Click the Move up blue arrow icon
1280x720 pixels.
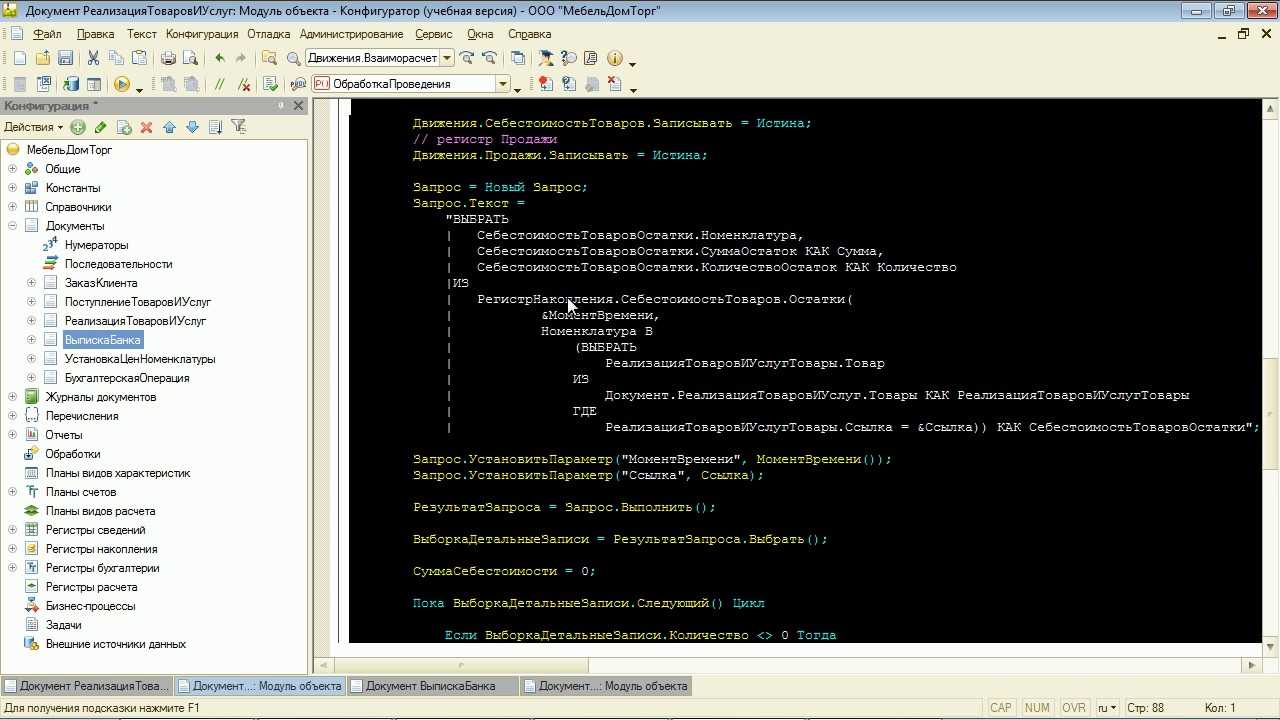pos(169,127)
